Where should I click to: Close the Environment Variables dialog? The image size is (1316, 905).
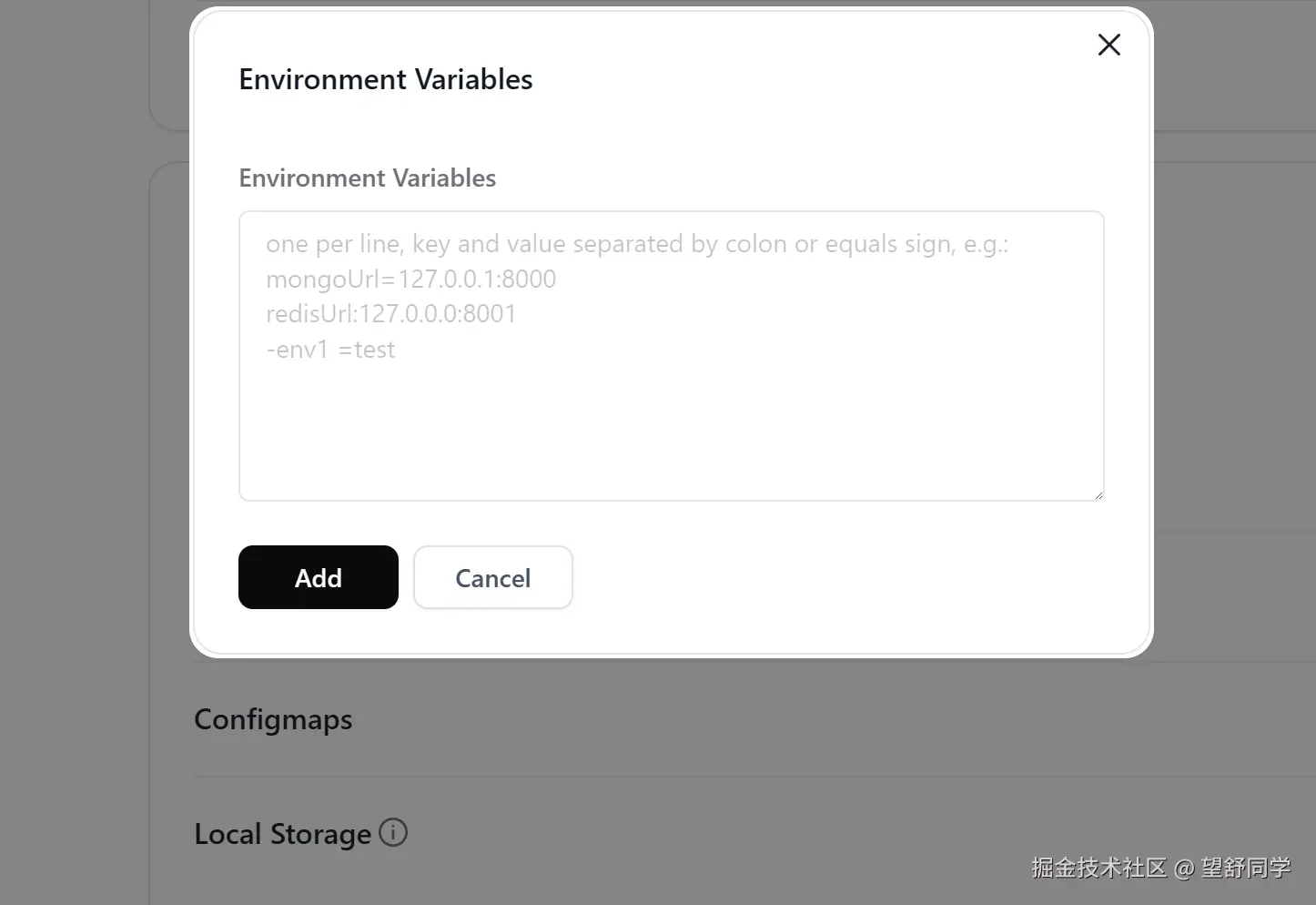pyautogui.click(x=1108, y=45)
